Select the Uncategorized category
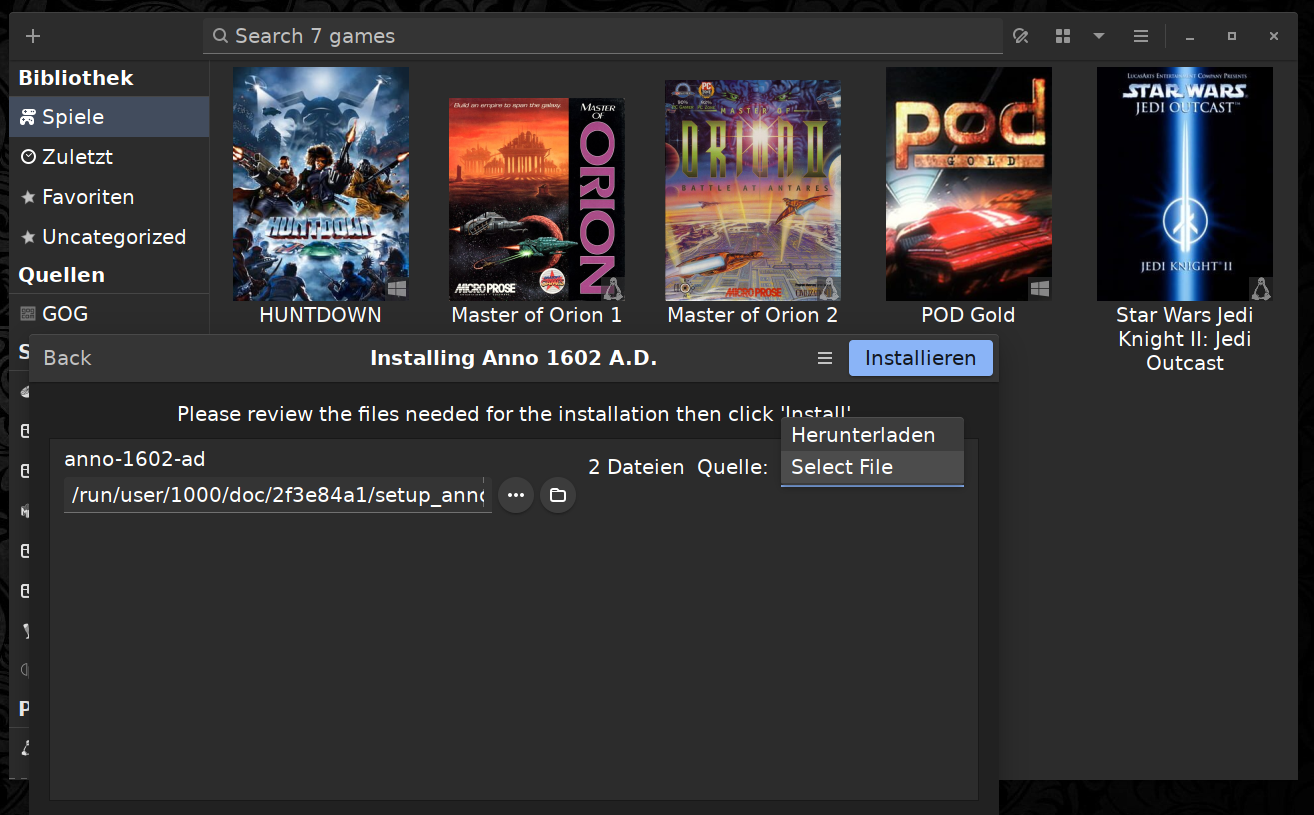The height and width of the screenshot is (815, 1314). coord(109,237)
